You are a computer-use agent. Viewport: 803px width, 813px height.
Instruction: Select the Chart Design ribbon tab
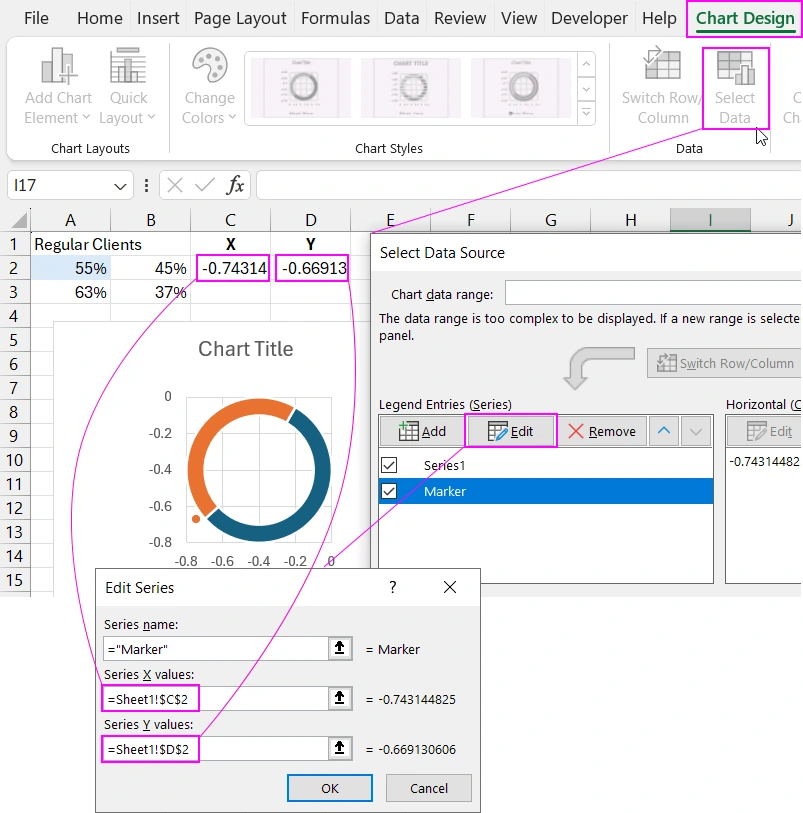pos(744,17)
